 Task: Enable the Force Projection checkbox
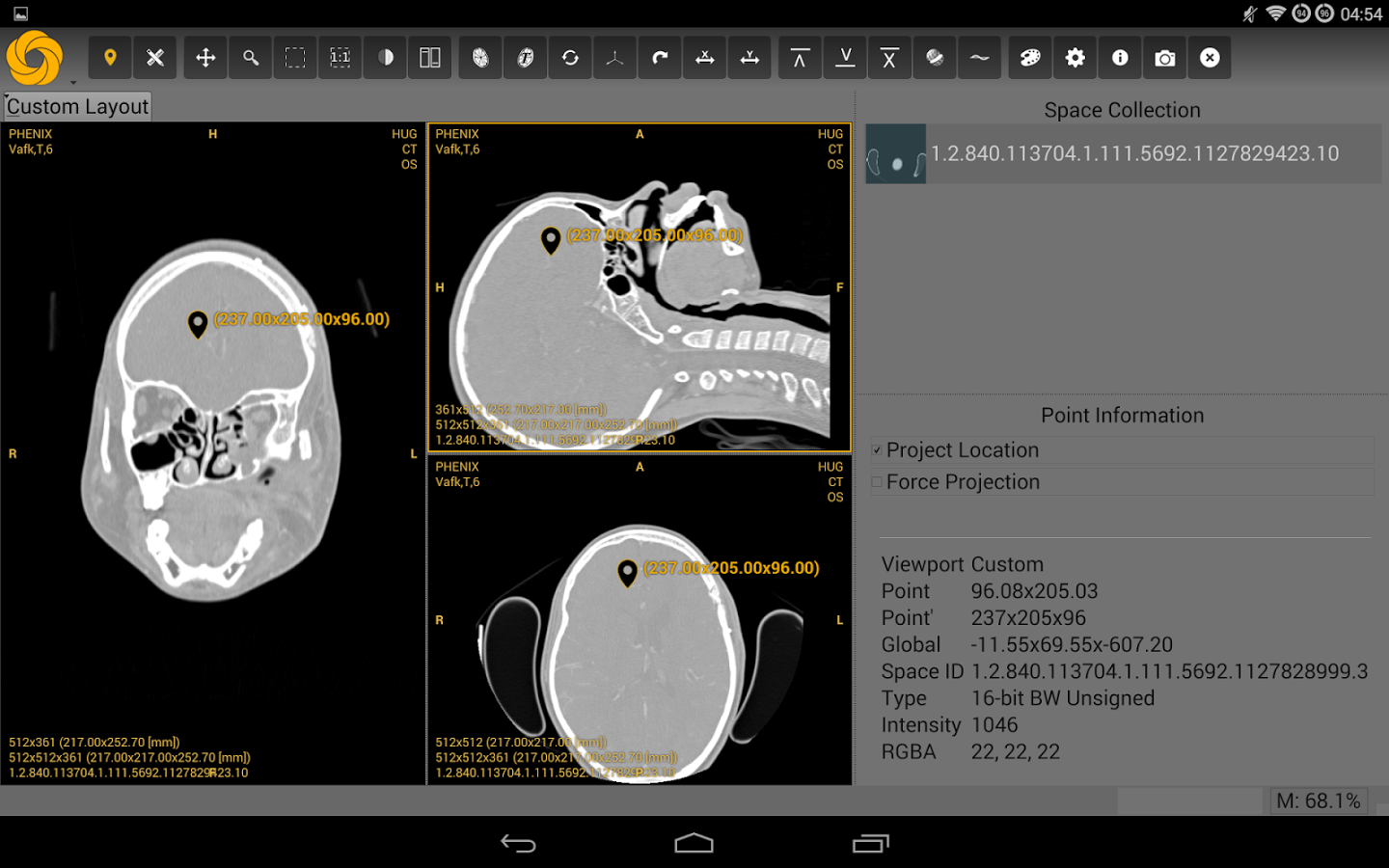pos(877,482)
